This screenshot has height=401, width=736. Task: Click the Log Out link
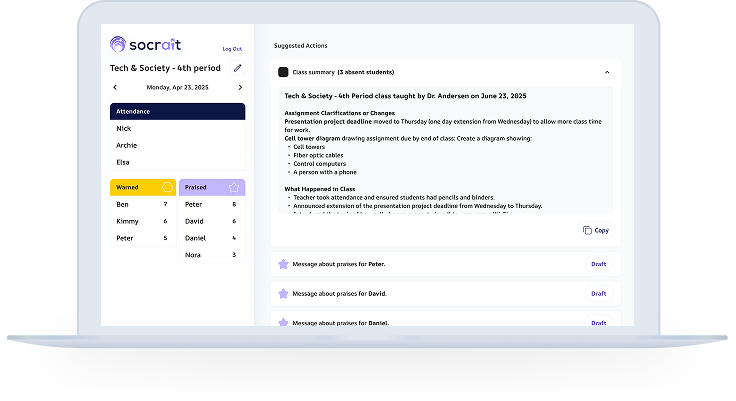[x=232, y=49]
